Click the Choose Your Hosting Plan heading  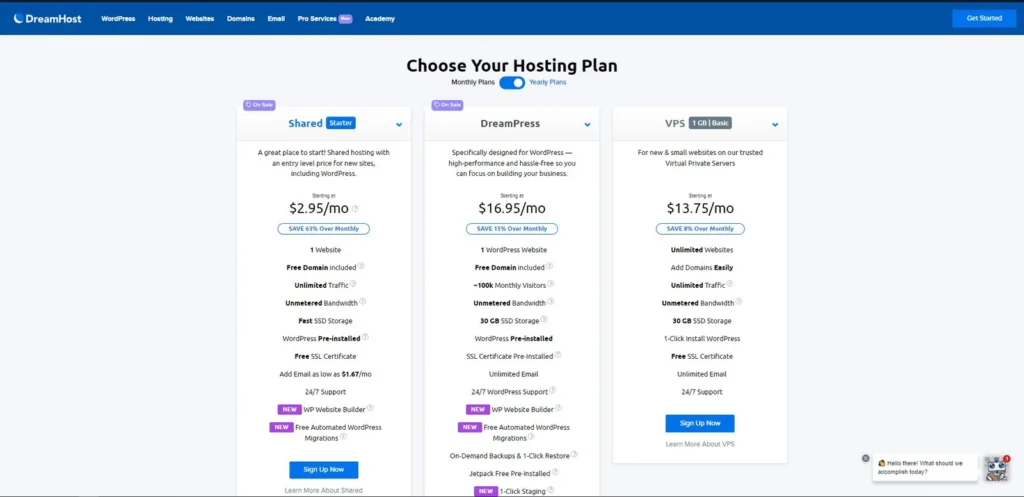[512, 65]
